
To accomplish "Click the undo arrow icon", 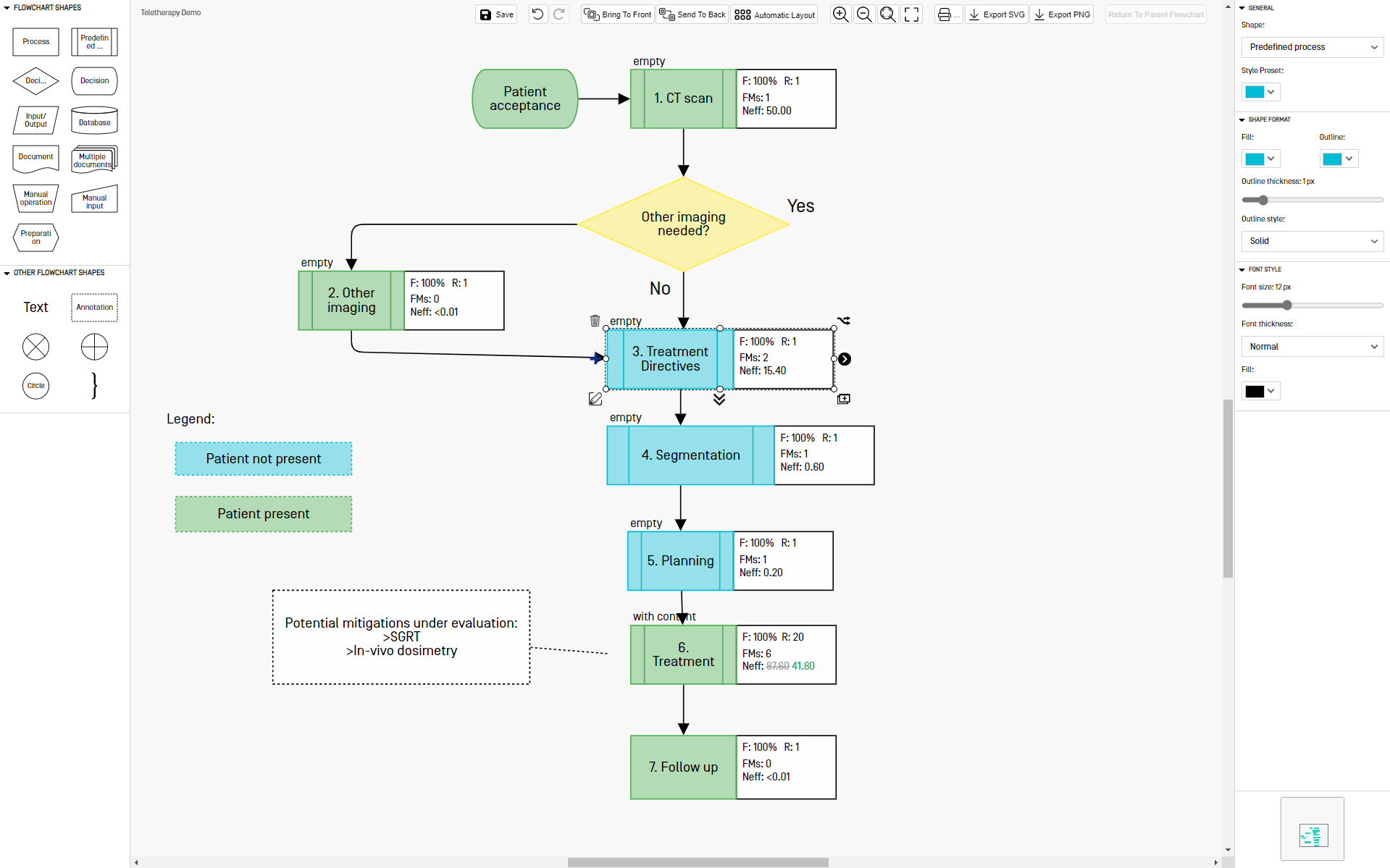I will point(537,14).
